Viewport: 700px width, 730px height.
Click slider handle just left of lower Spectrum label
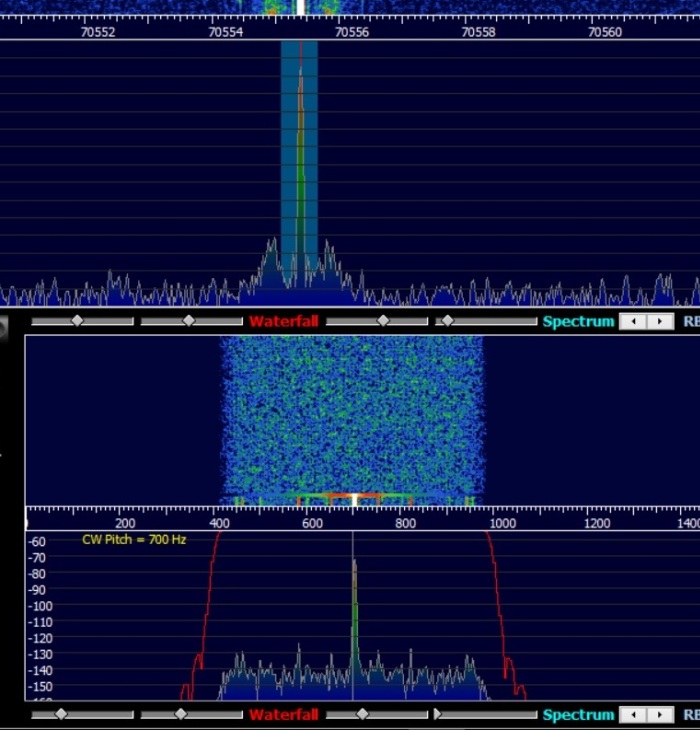[437, 714]
